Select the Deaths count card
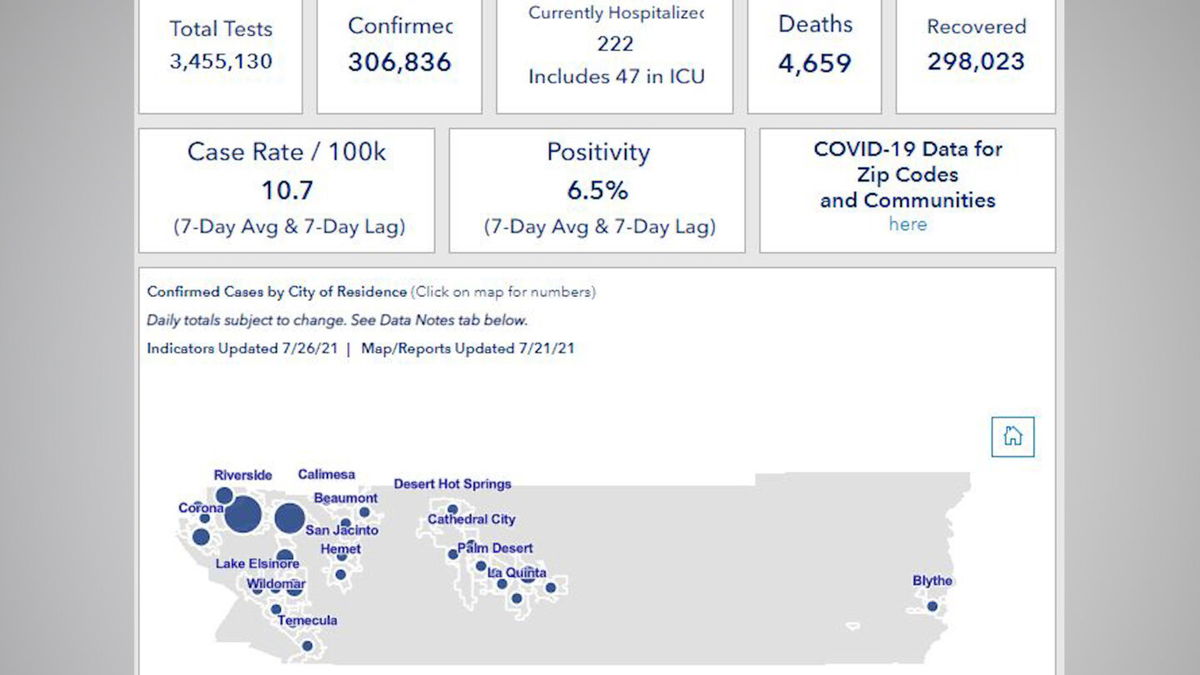Viewport: 1200px width, 675px height. click(x=815, y=55)
